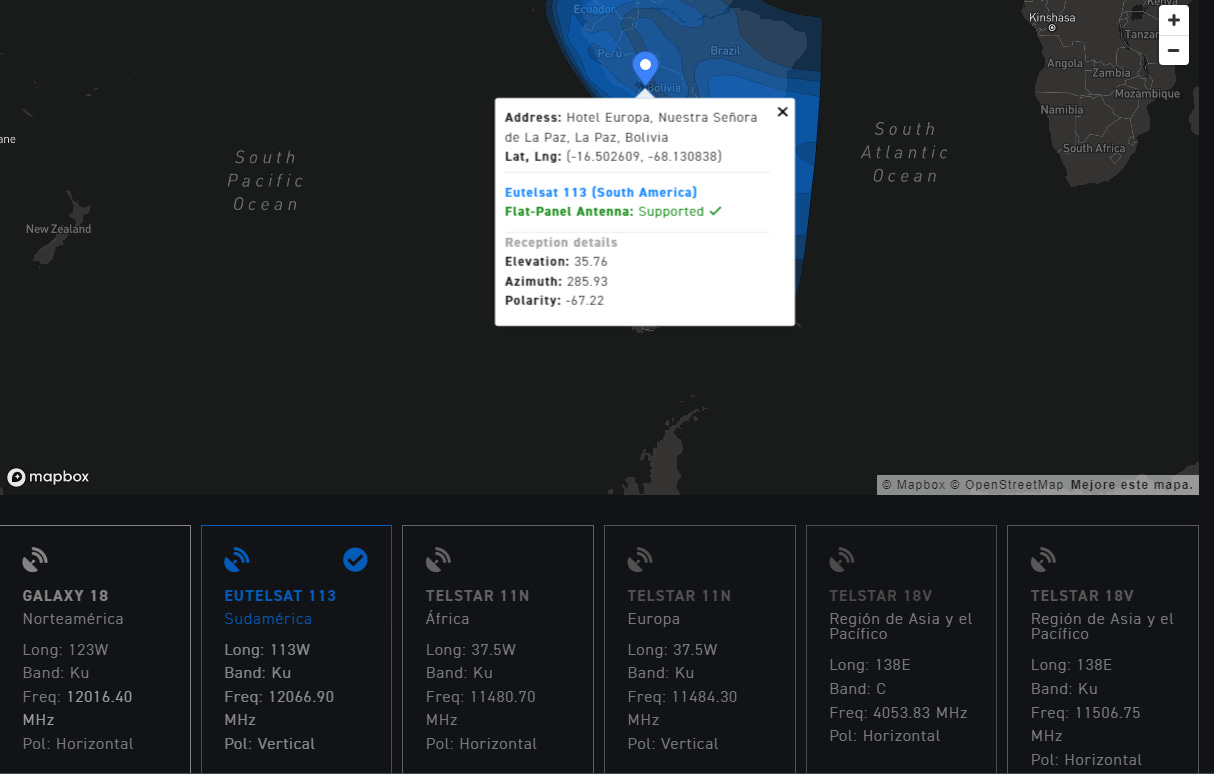The image size is (1214, 774).
Task: Click the Flat-Panel Antenna Supported line
Action: 613,211
